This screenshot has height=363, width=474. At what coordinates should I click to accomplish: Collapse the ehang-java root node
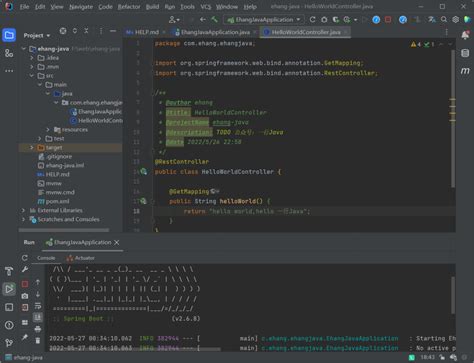pos(24,49)
